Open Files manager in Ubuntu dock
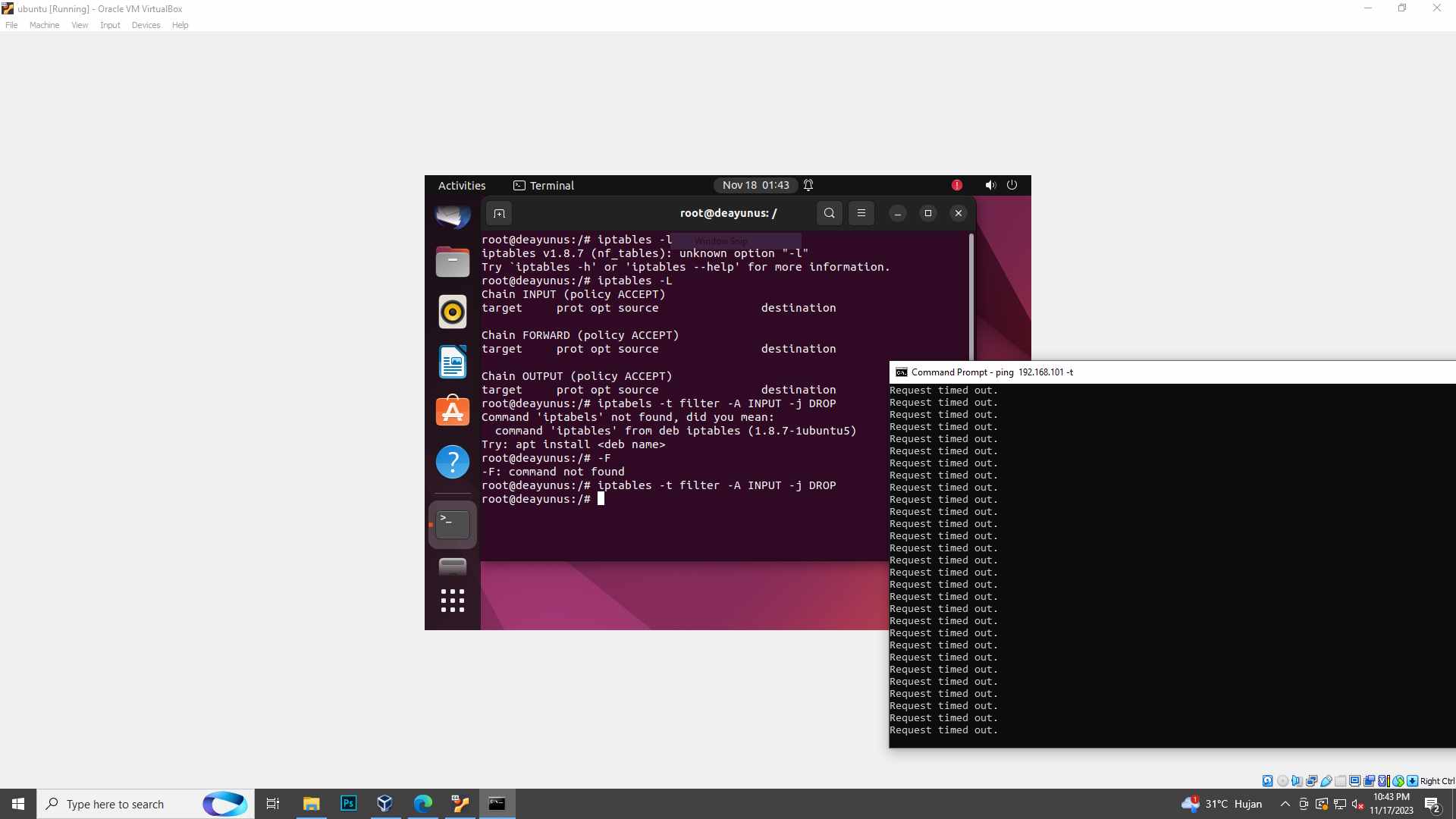This screenshot has width=1456, height=819. pos(453,262)
